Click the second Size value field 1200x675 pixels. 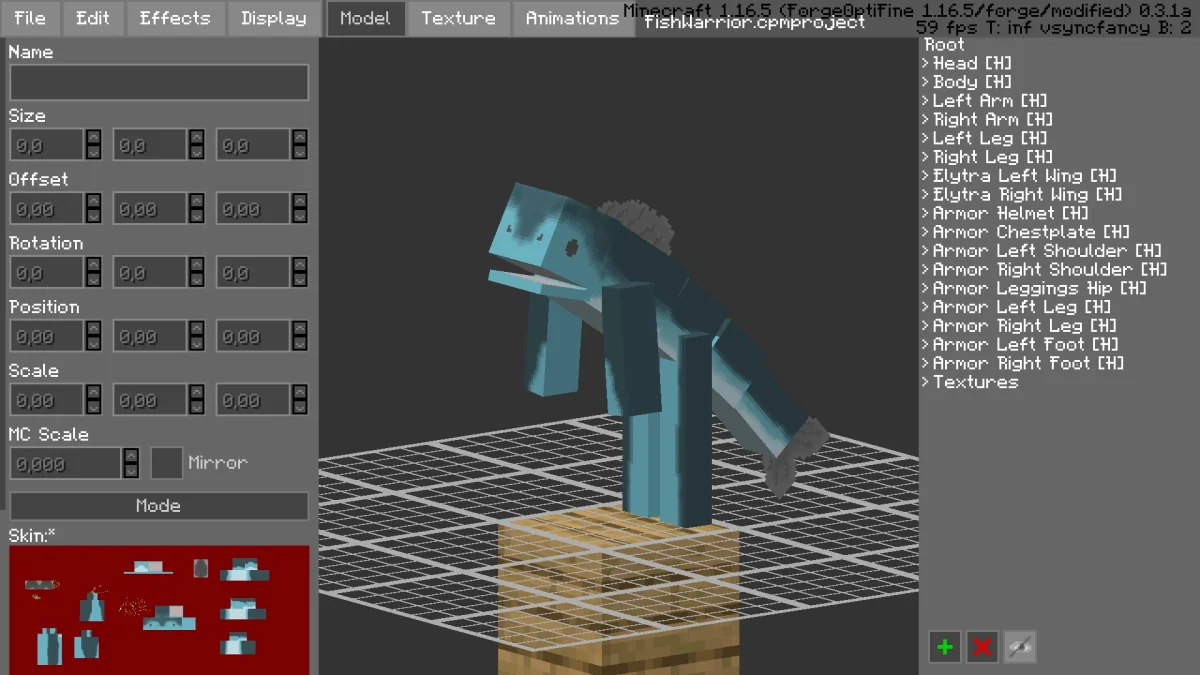coord(150,145)
